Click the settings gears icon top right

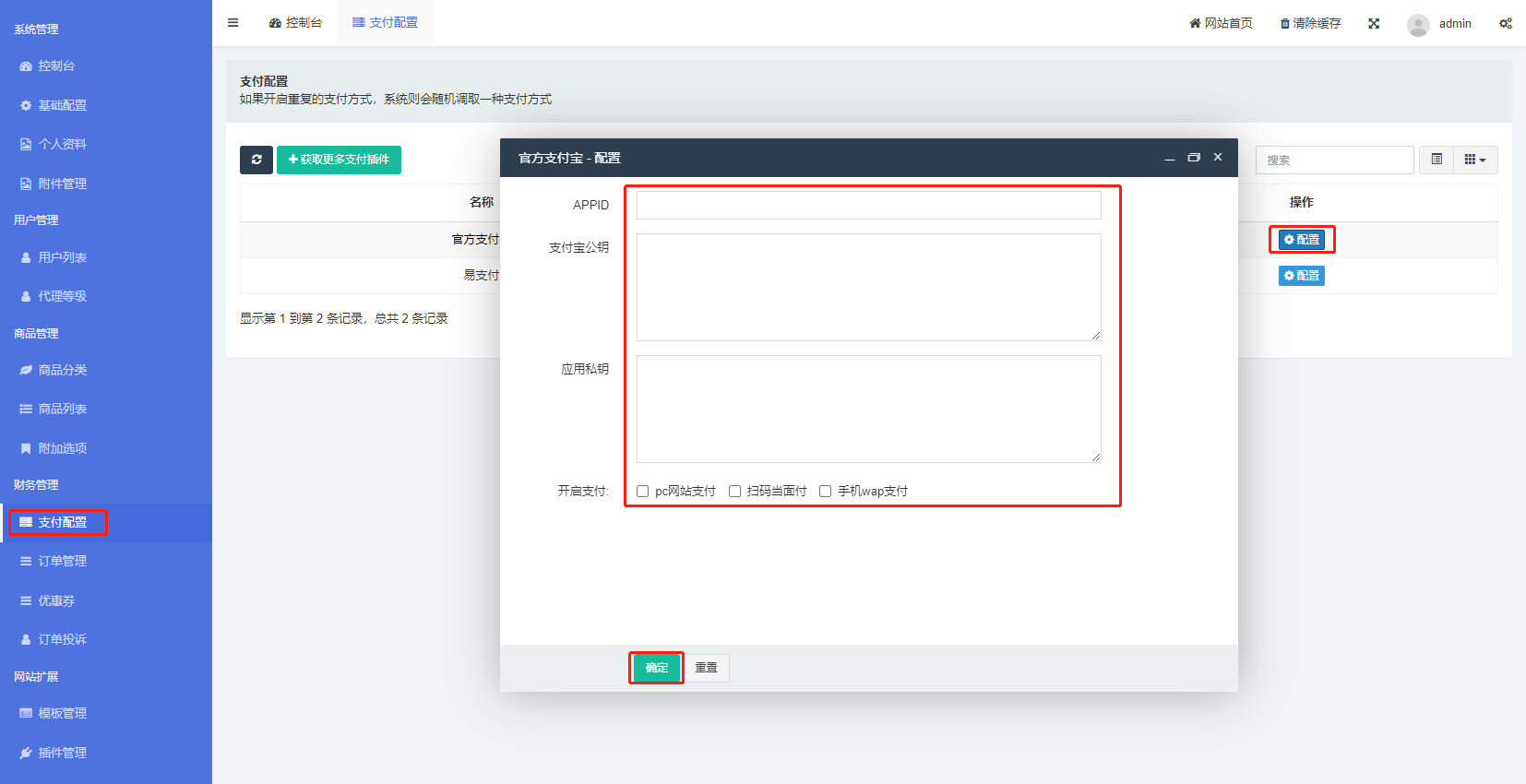coord(1505,23)
